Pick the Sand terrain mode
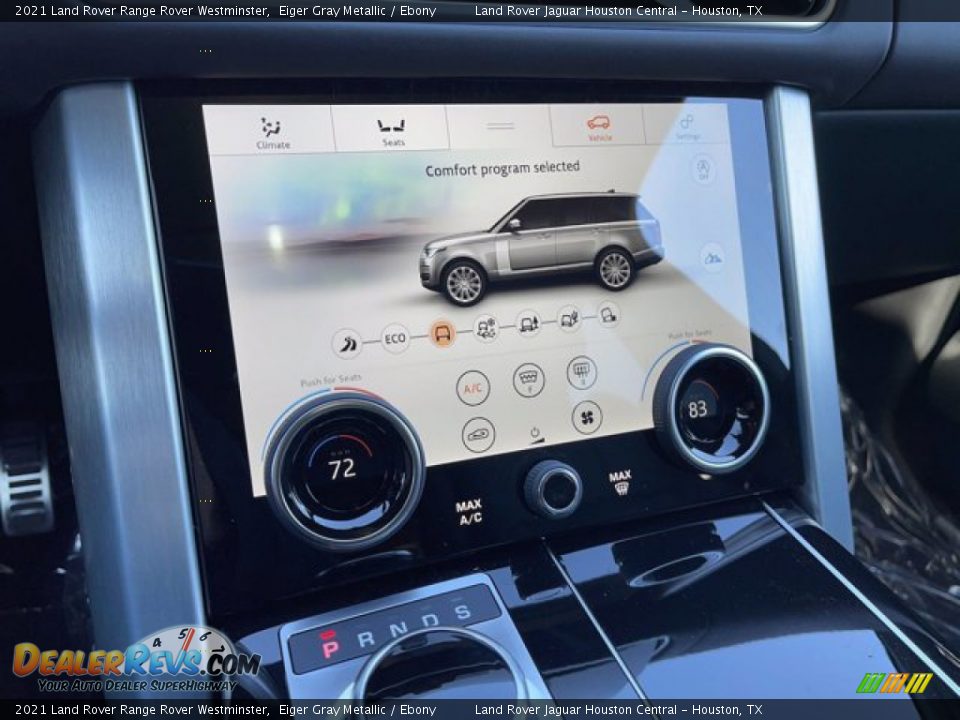This screenshot has width=960, height=720. coord(569,319)
